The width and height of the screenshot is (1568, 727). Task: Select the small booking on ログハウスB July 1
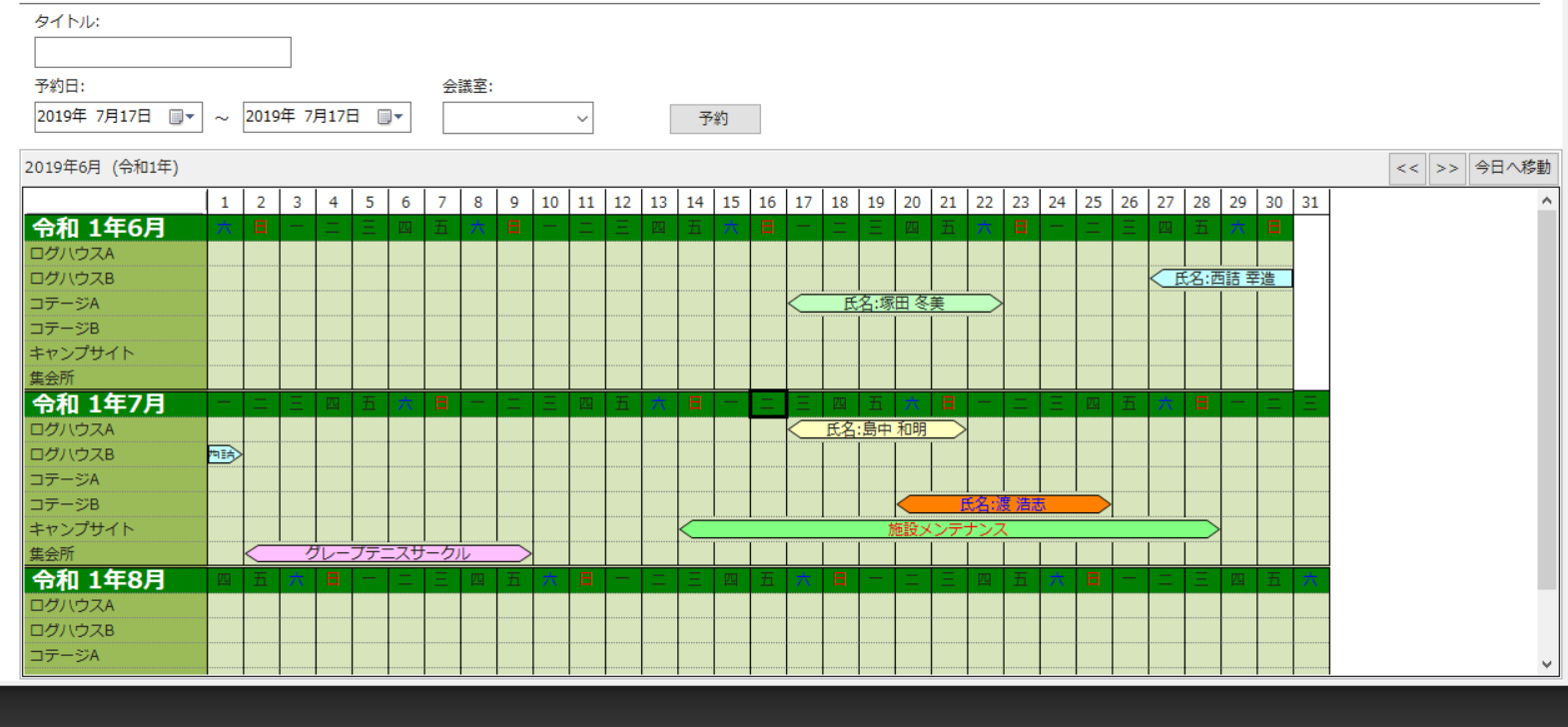(224, 454)
